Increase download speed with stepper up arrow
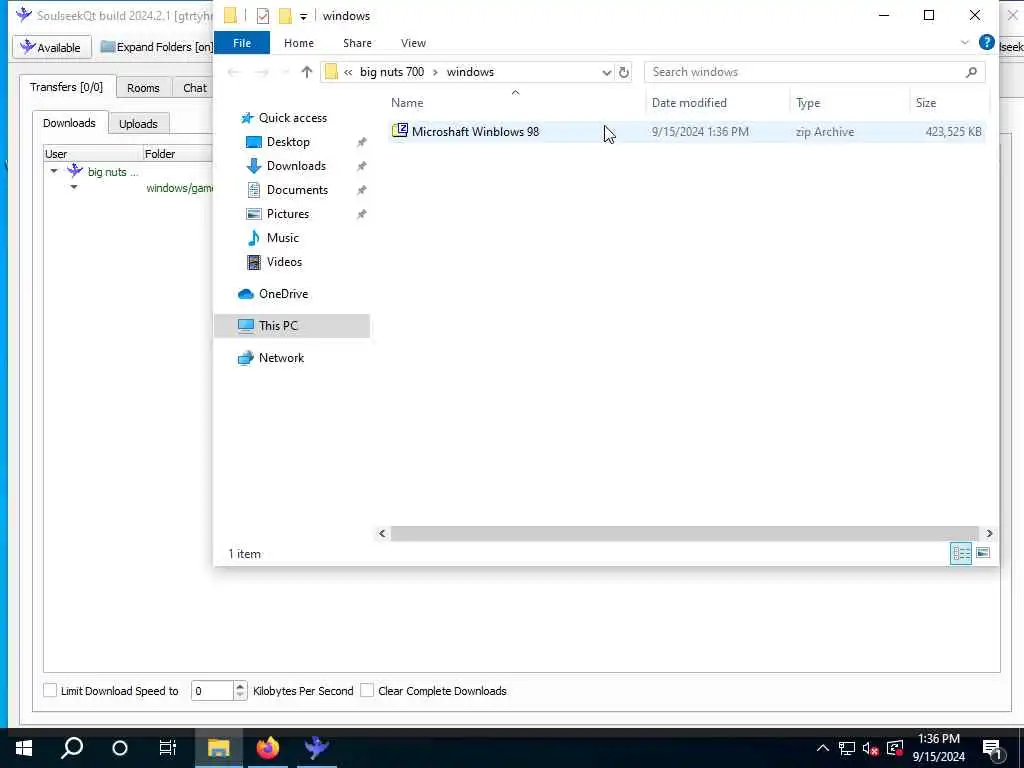Image resolution: width=1024 pixels, height=768 pixels. 240,686
